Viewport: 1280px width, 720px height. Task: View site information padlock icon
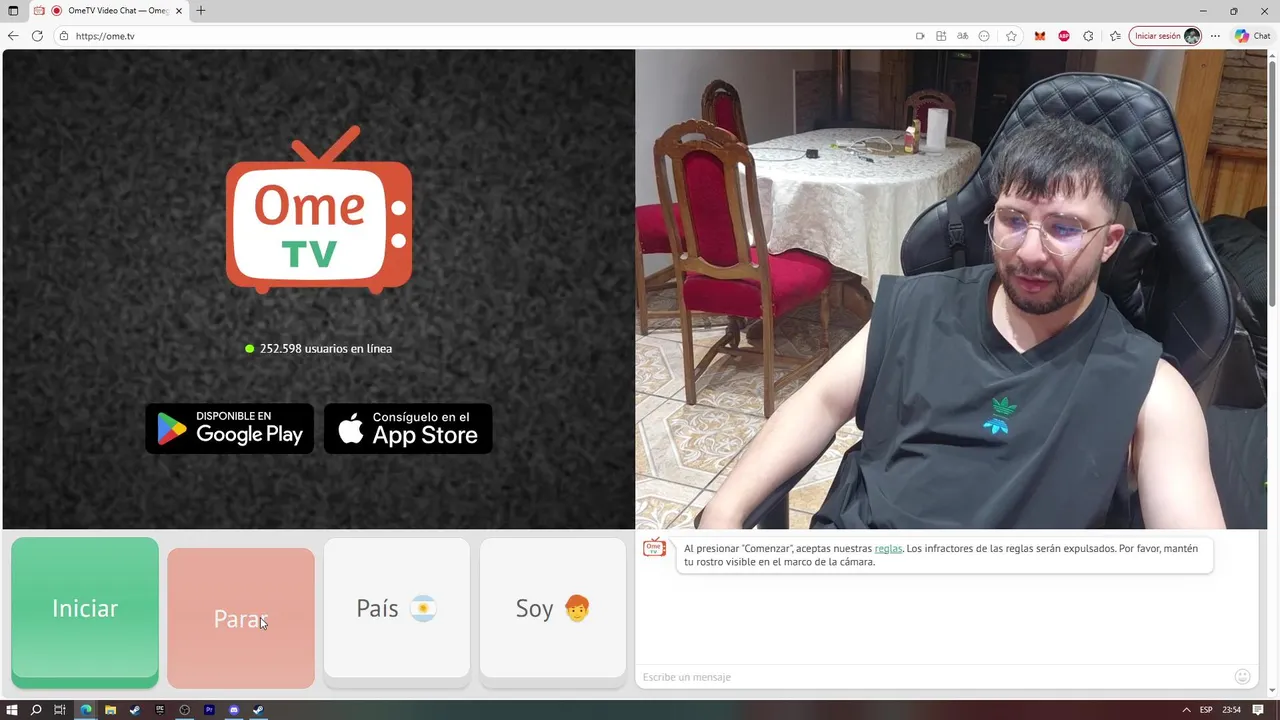pos(64,36)
